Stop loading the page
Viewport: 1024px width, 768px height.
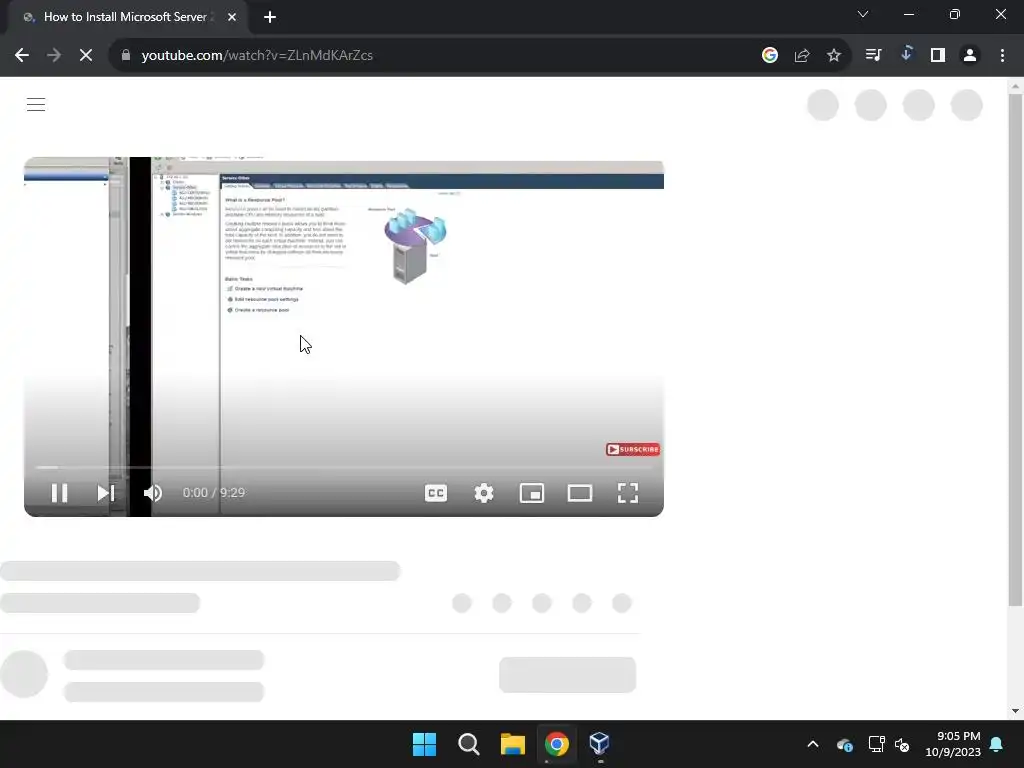coord(86,56)
